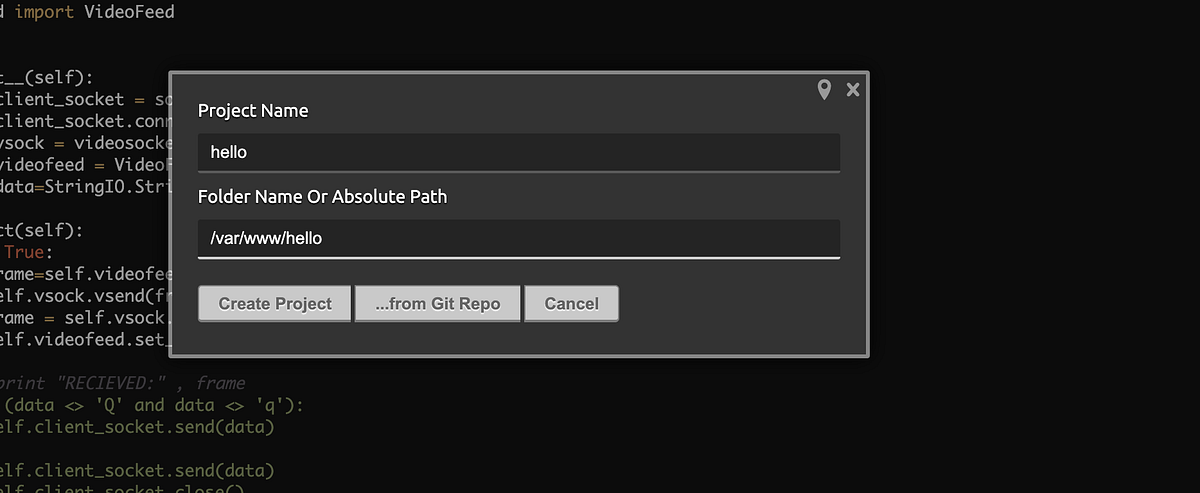
Task: Pin the dialog using the marker icon
Action: pos(824,90)
